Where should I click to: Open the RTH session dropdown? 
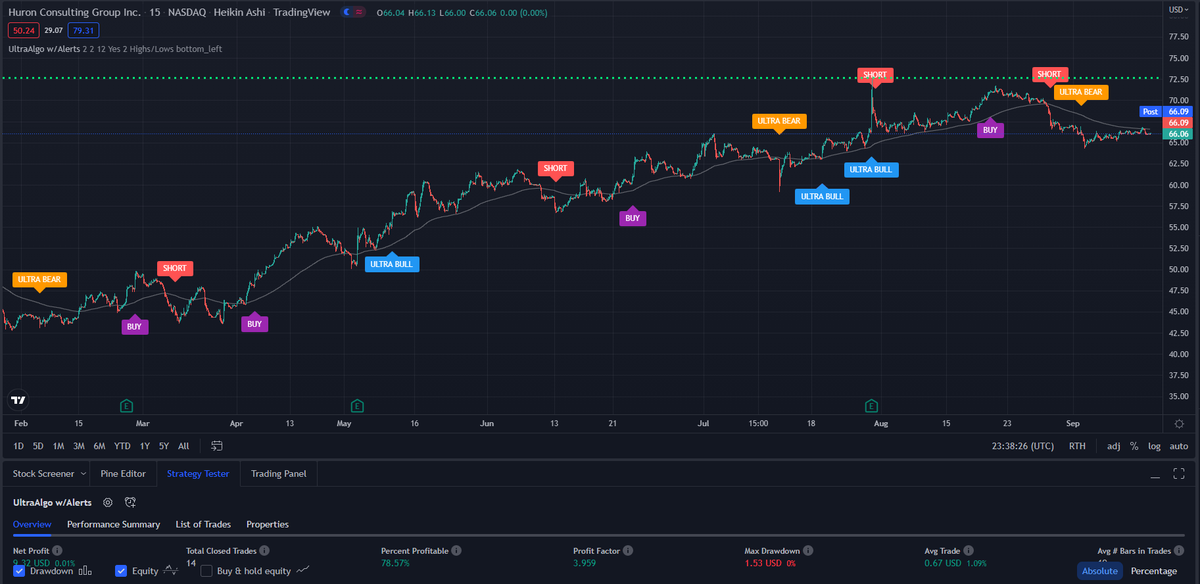[x=1077, y=446]
